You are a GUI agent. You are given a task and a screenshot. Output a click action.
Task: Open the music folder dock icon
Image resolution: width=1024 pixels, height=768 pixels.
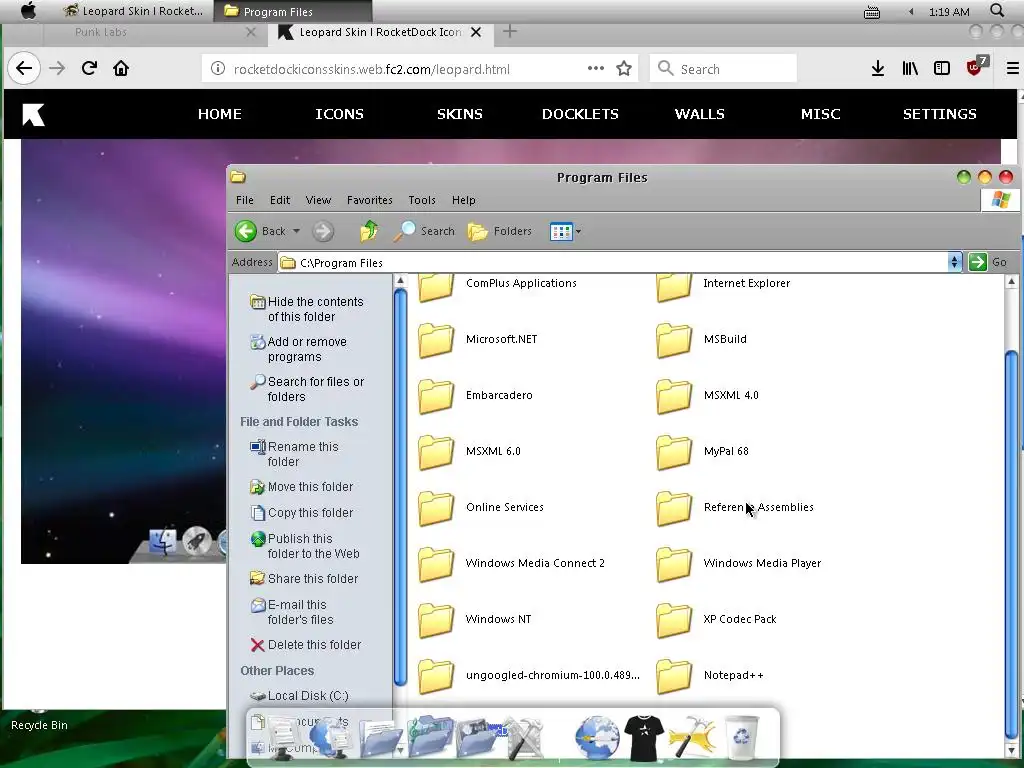(429, 738)
